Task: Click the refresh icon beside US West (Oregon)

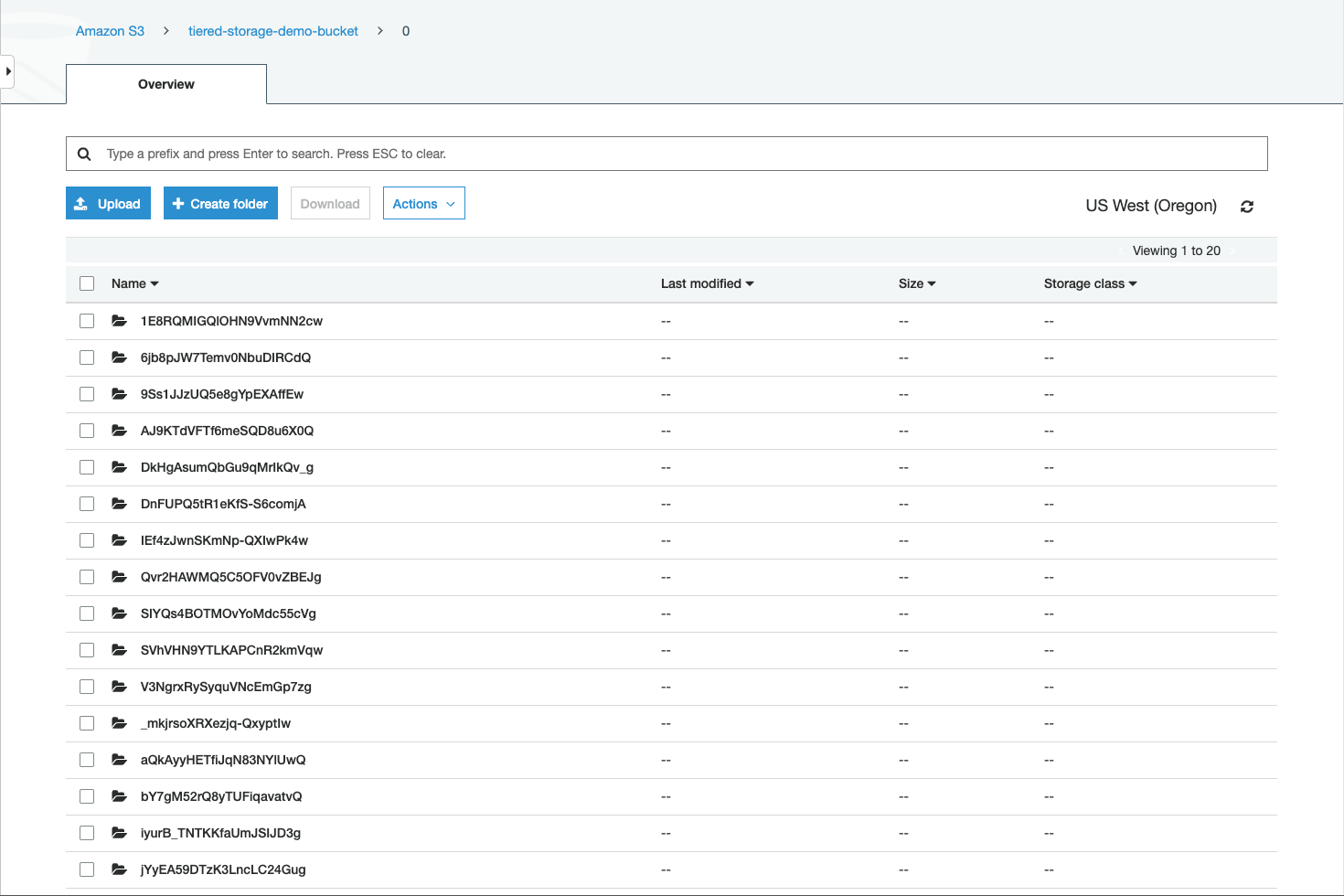Action: point(1246,207)
